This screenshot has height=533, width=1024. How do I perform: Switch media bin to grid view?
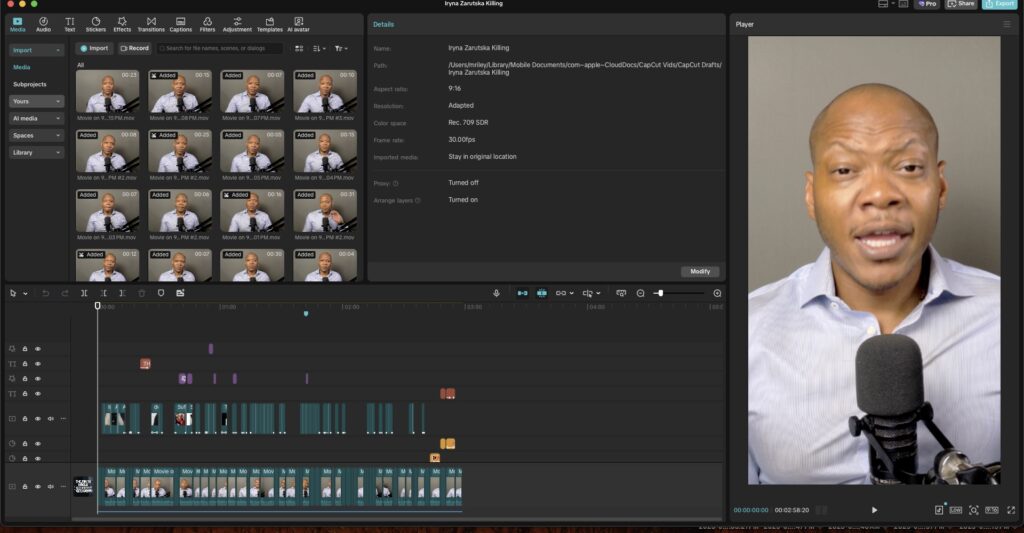(299, 48)
